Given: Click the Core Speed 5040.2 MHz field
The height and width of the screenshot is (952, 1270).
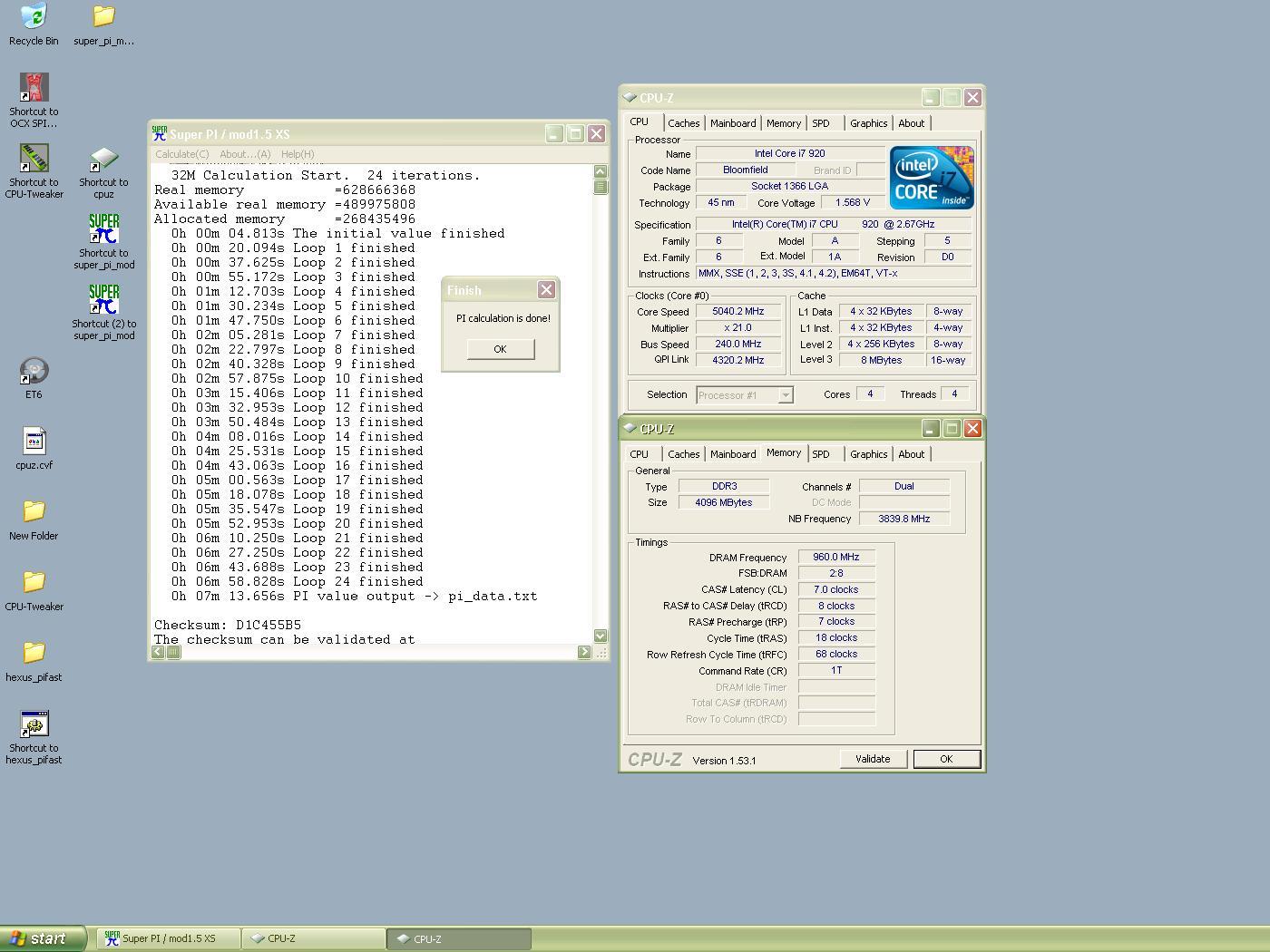Looking at the screenshot, I should click(738, 311).
